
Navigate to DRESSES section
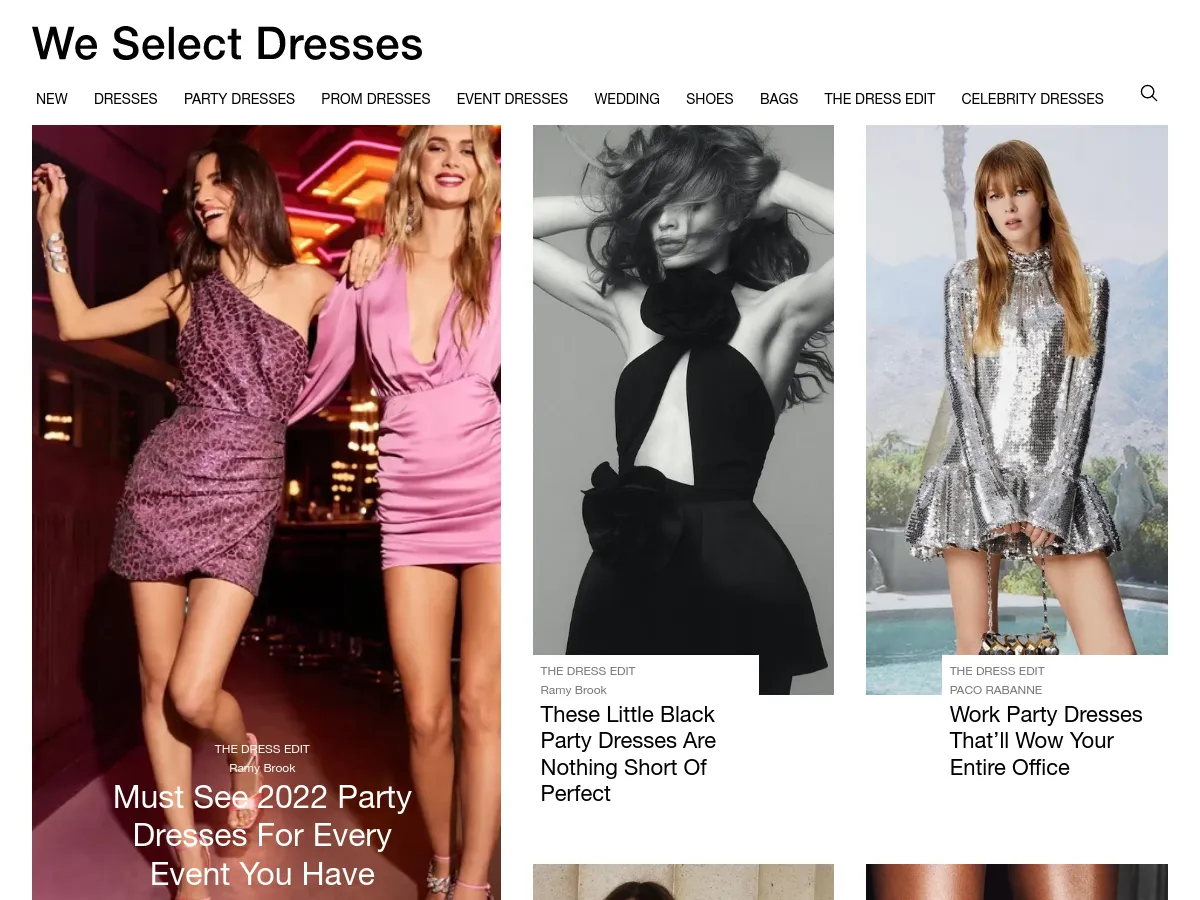click(x=125, y=99)
